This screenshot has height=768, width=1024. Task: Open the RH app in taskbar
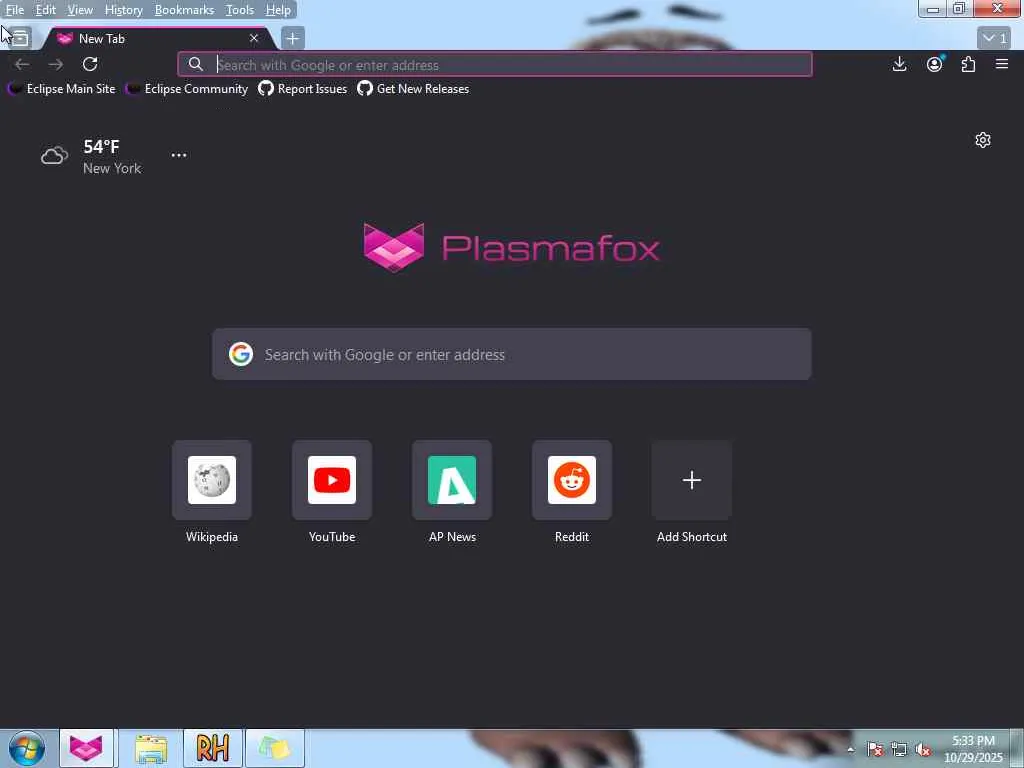[213, 748]
